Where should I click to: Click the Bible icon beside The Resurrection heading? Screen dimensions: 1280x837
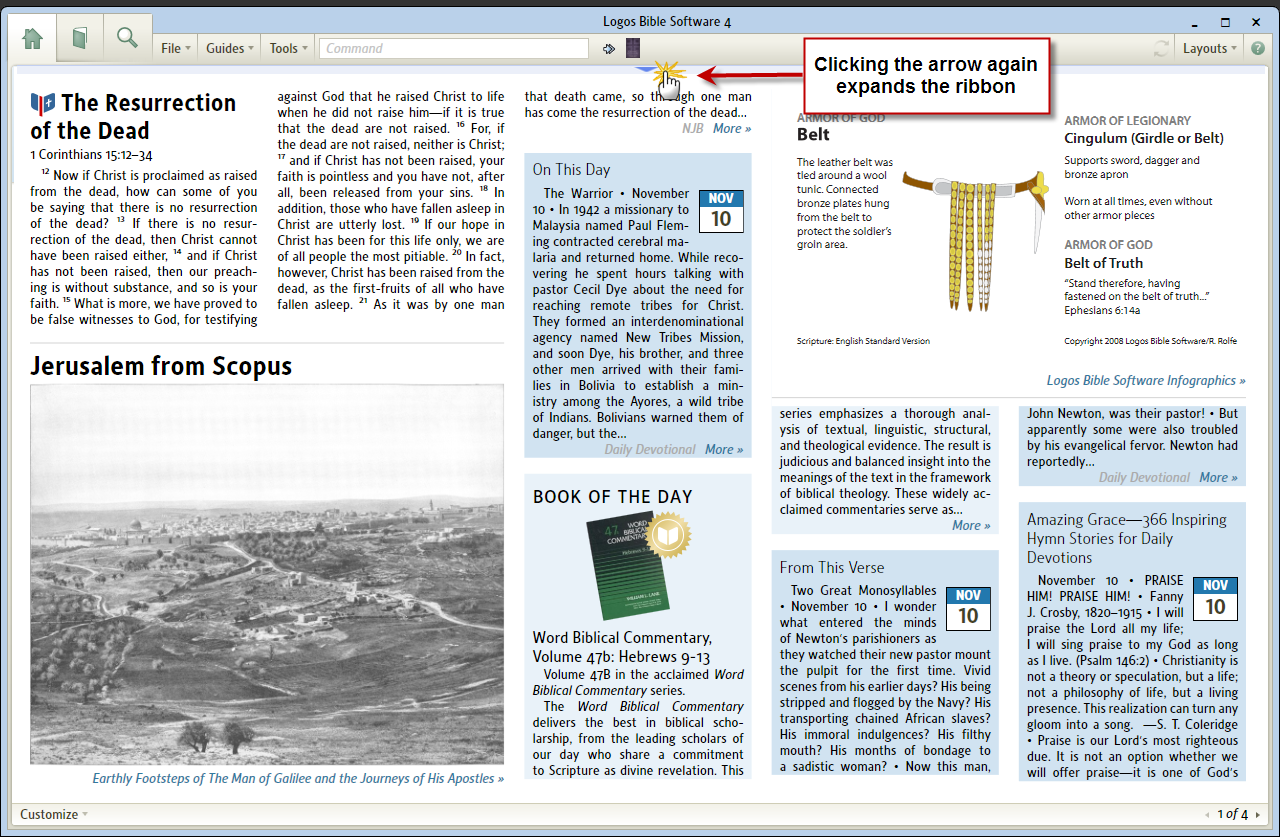(x=43, y=103)
